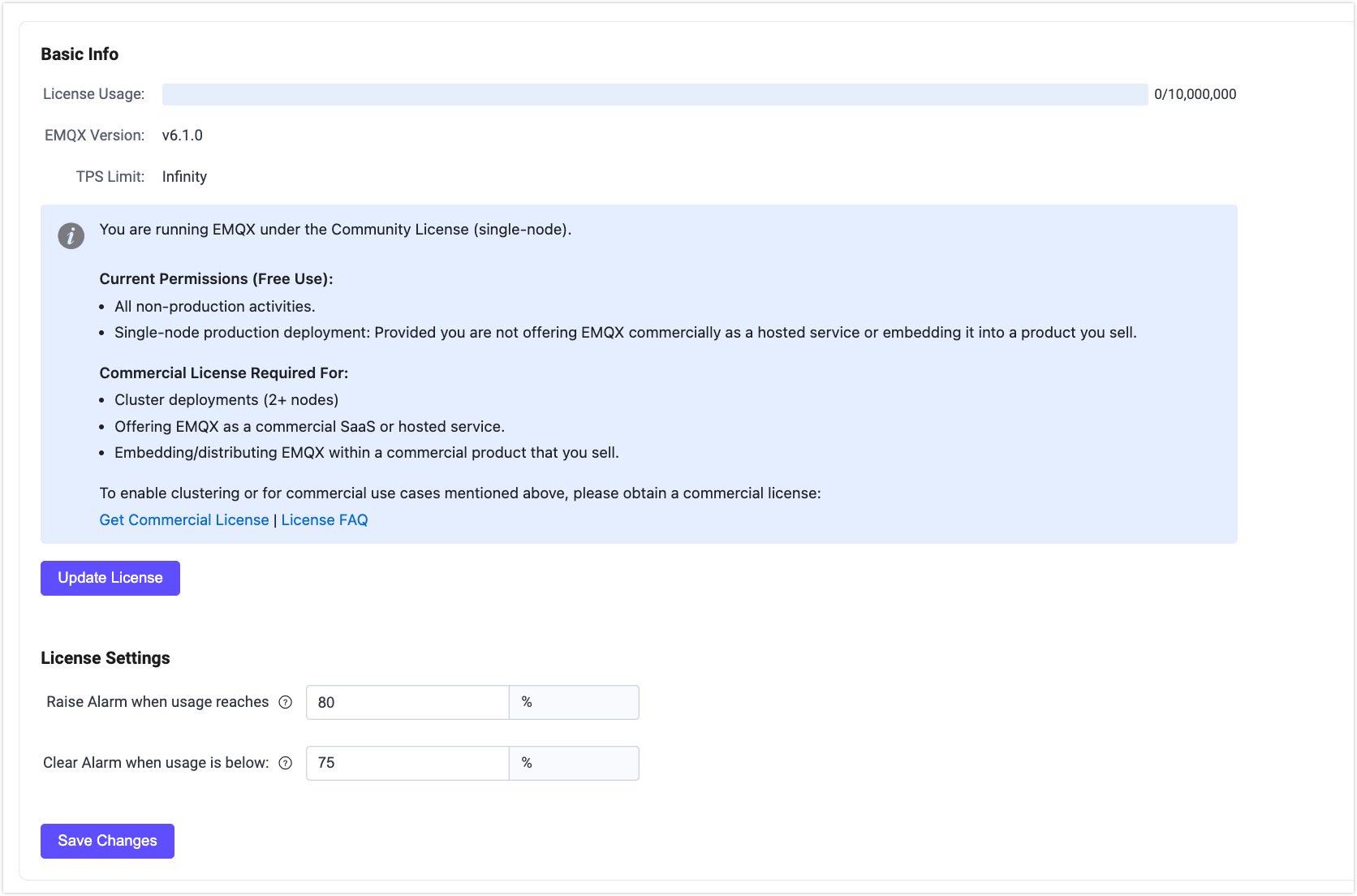The width and height of the screenshot is (1357, 896).
Task: Click the Current Permissions (Free Use) heading
Action: tap(216, 279)
